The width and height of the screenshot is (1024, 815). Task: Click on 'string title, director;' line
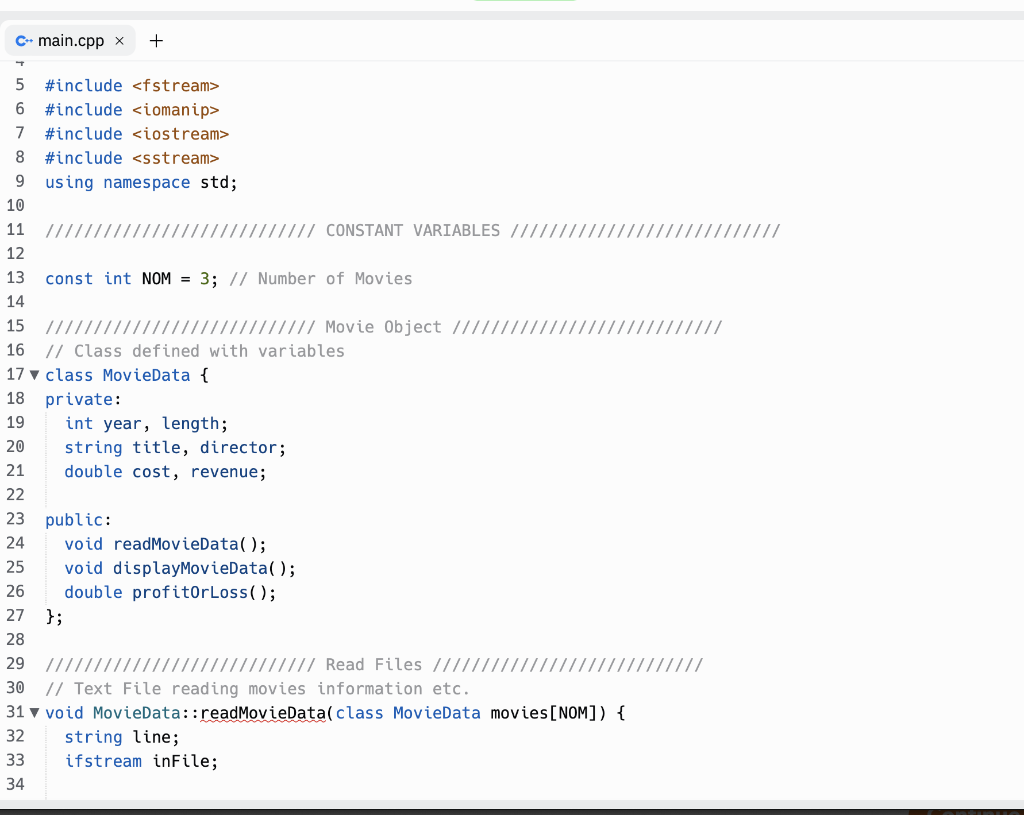coord(175,448)
